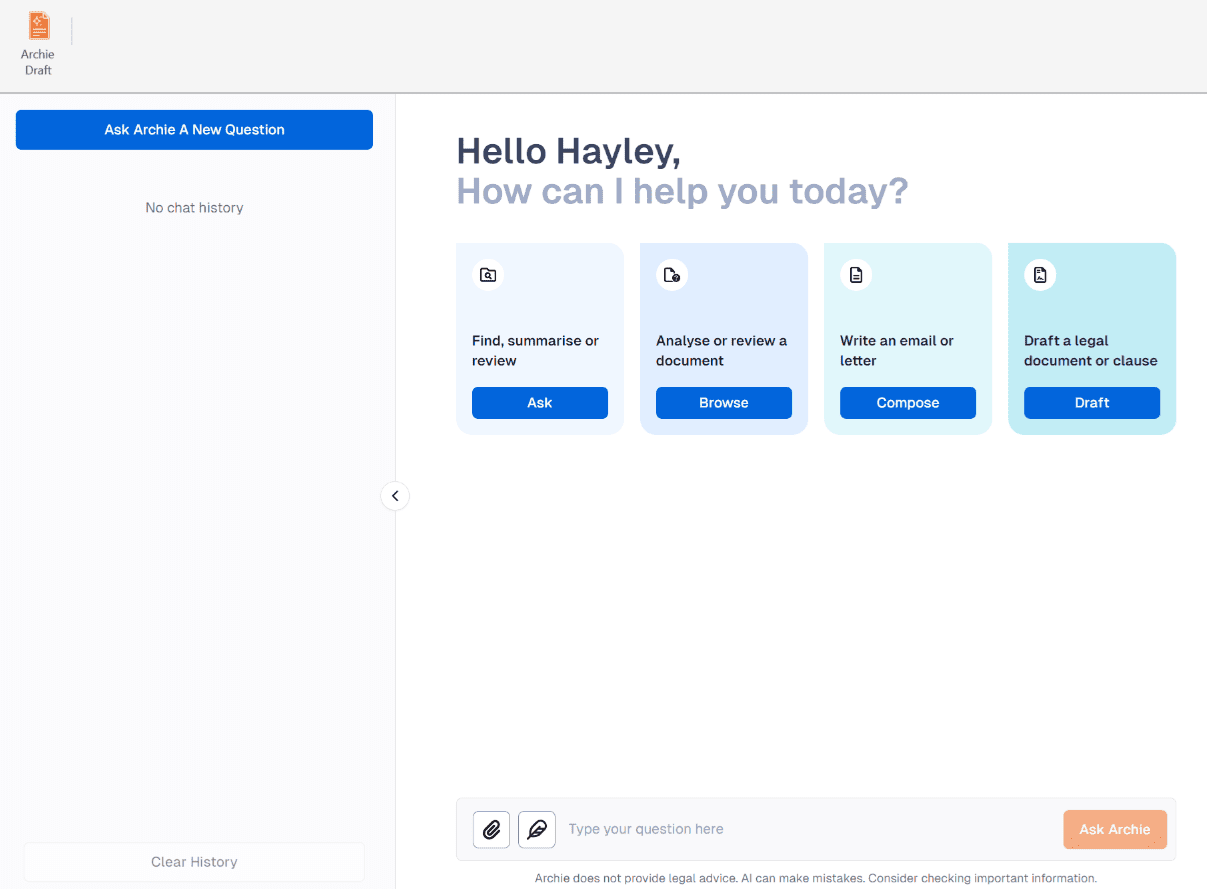
Task: Click the Ask button under Find, summarise
Action: point(540,403)
